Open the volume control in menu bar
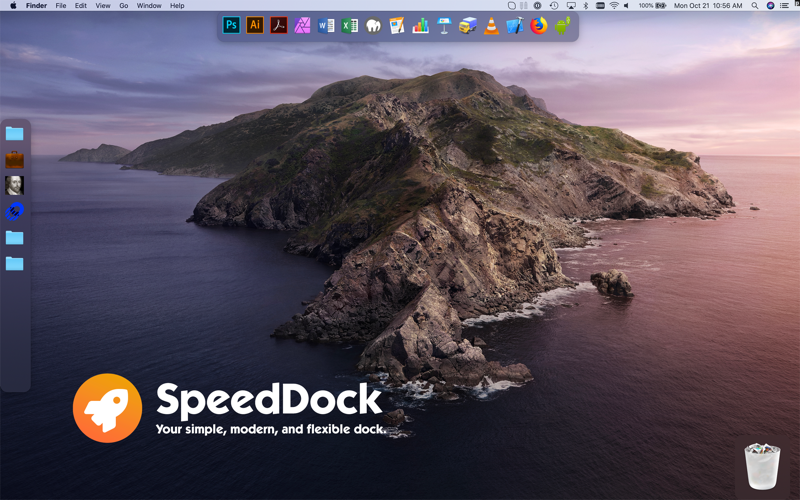This screenshot has width=800, height=500. pyautogui.click(x=627, y=6)
